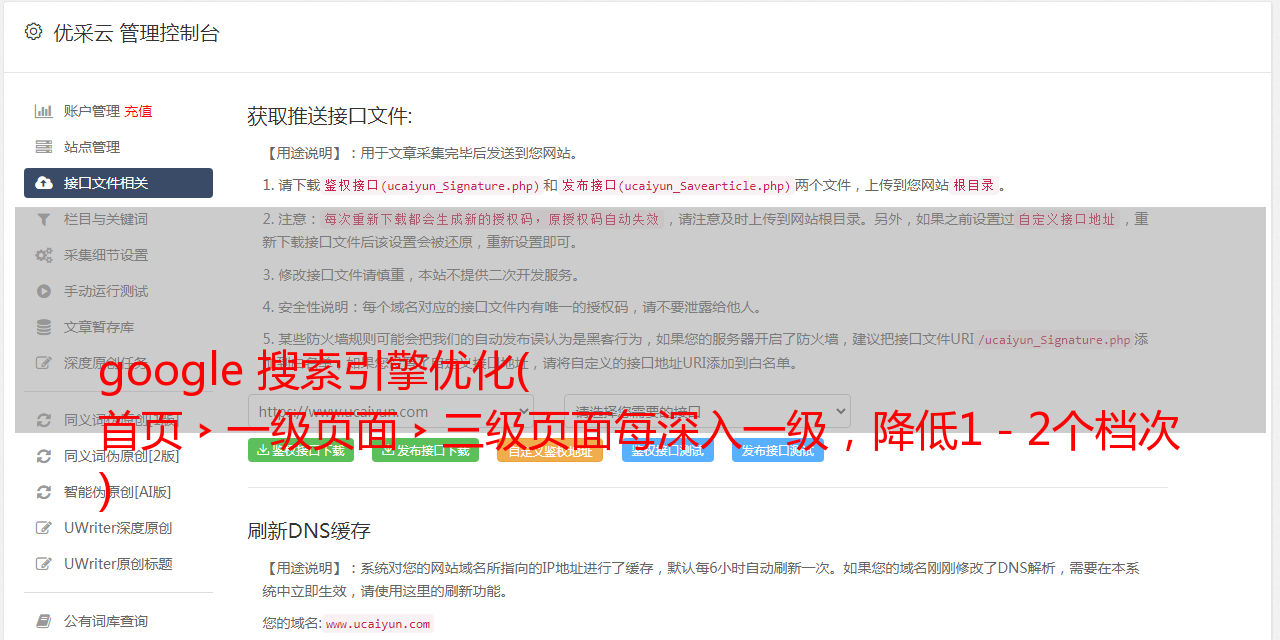Click the gears icon for 采集细节设置
This screenshot has height=640, width=1280.
pyautogui.click(x=44, y=255)
